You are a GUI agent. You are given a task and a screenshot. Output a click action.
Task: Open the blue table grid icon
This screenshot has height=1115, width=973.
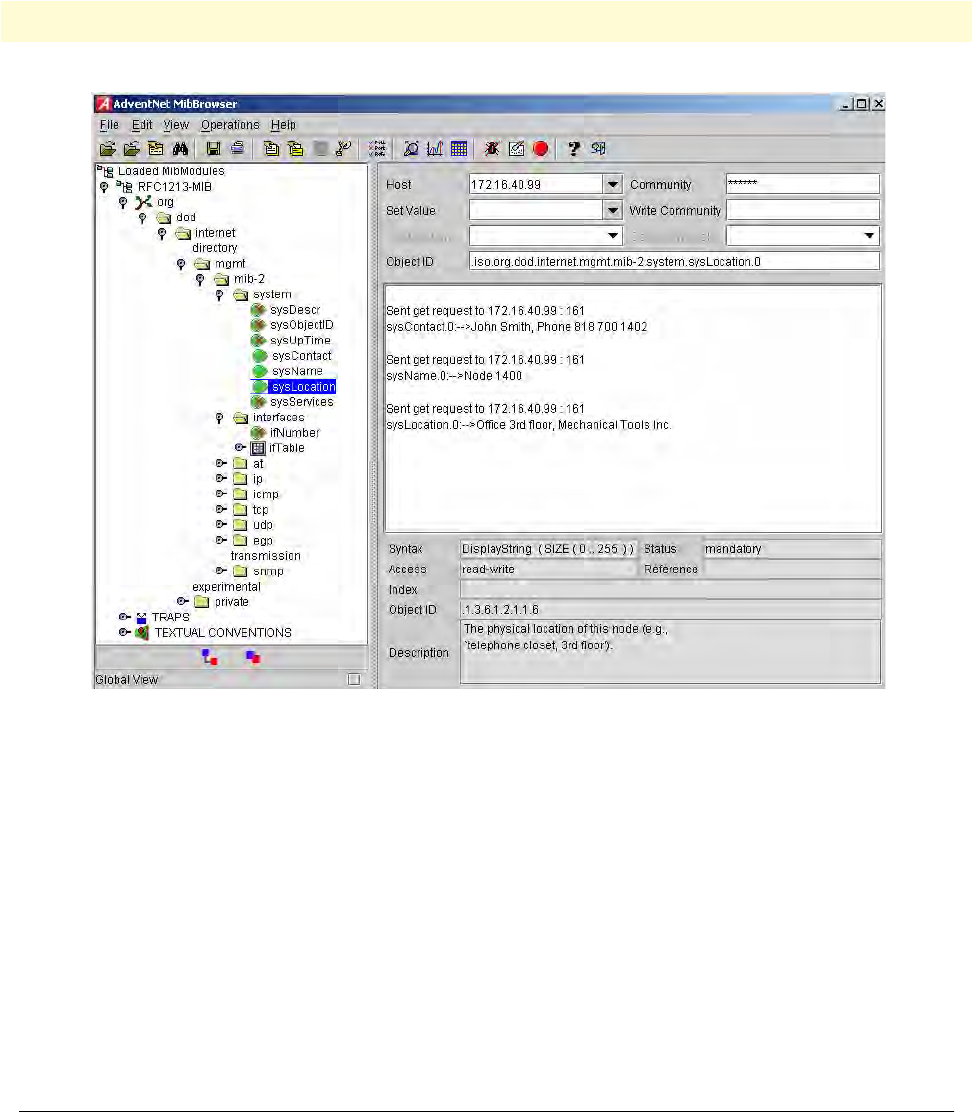[459, 149]
